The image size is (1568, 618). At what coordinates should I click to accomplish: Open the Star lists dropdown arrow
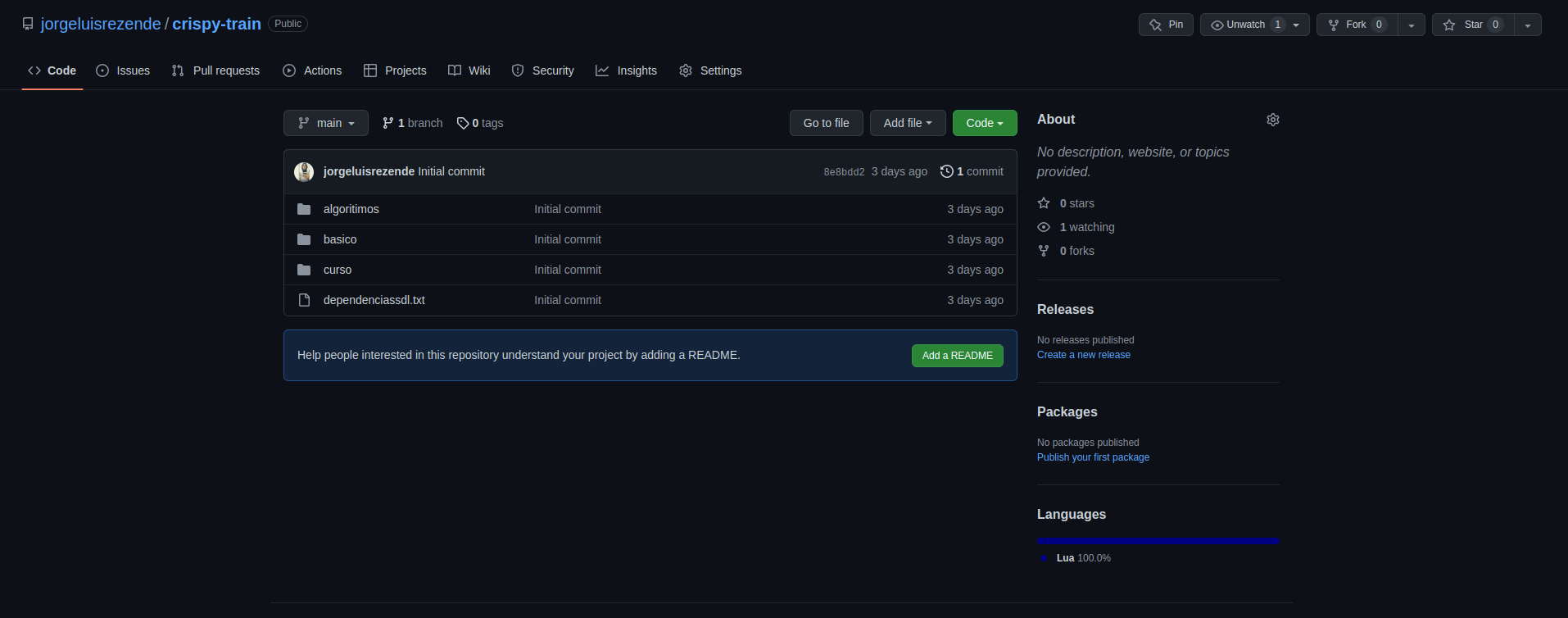[x=1528, y=25]
